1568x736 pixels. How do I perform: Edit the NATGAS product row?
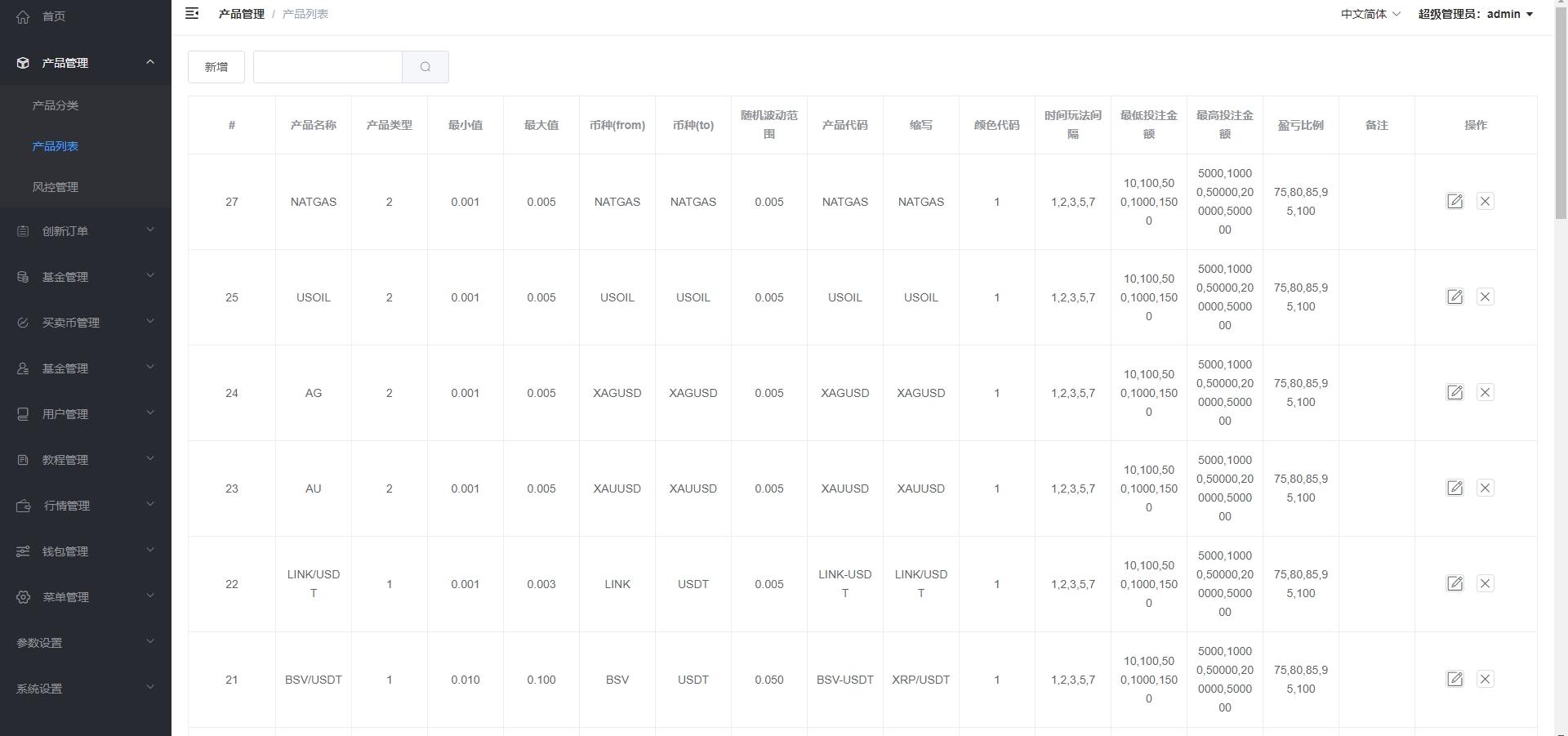[1454, 201]
